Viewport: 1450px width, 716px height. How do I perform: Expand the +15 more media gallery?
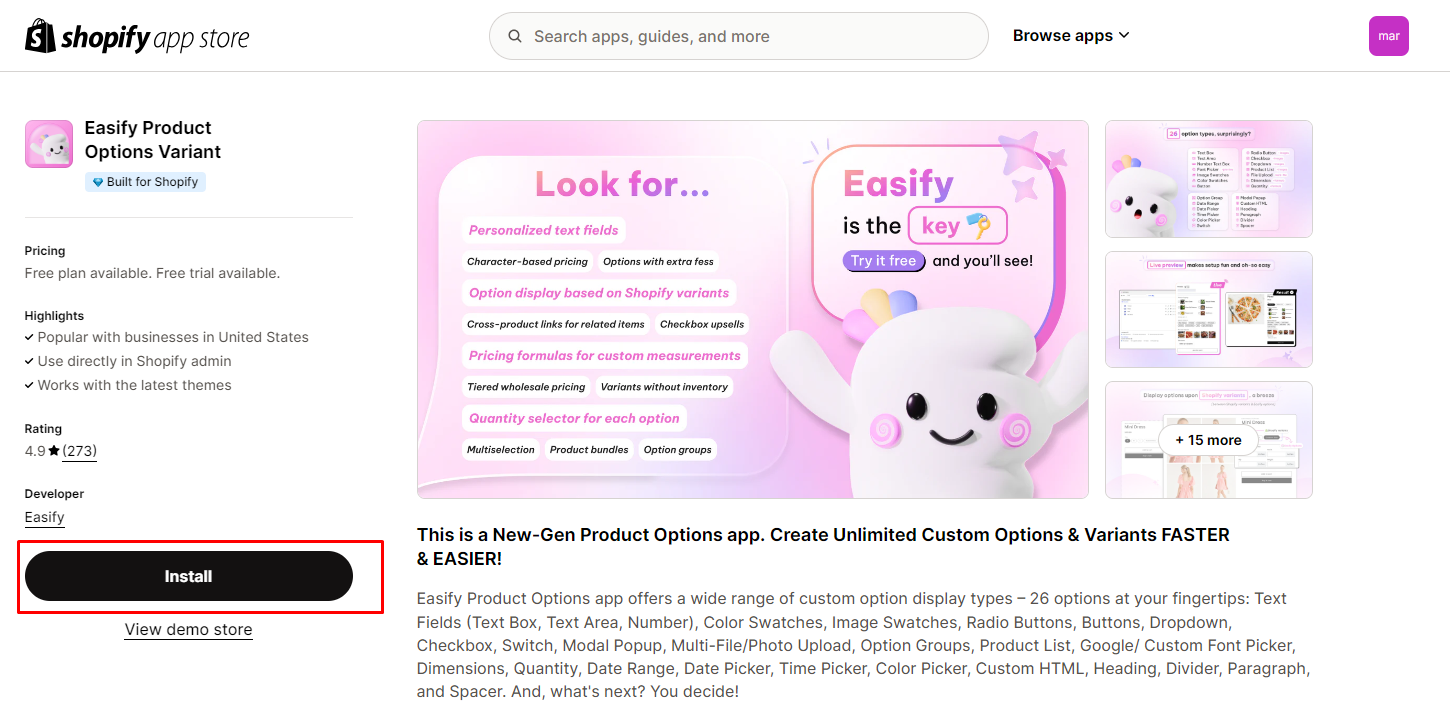(1208, 440)
